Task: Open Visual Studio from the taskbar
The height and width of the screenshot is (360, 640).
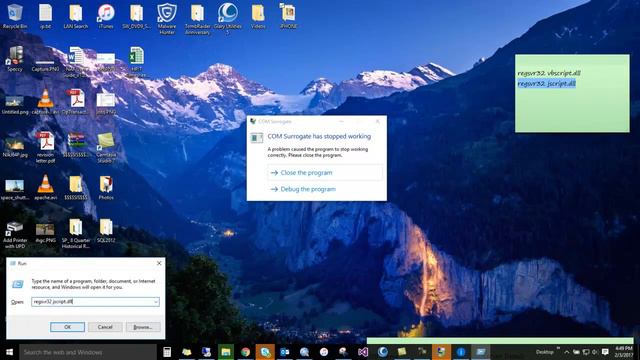Action: coord(363,352)
